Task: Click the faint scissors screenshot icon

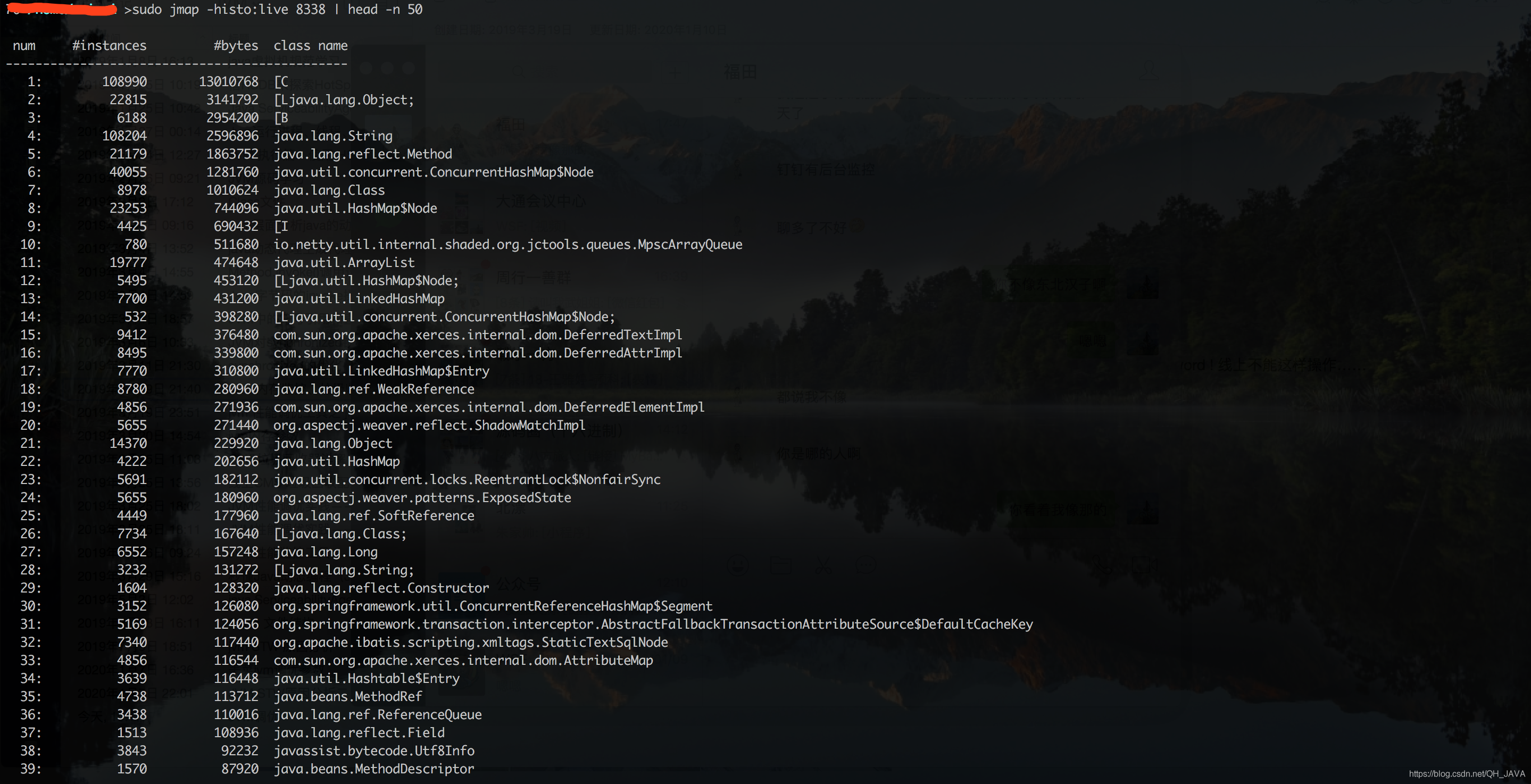Action: pyautogui.click(x=823, y=565)
